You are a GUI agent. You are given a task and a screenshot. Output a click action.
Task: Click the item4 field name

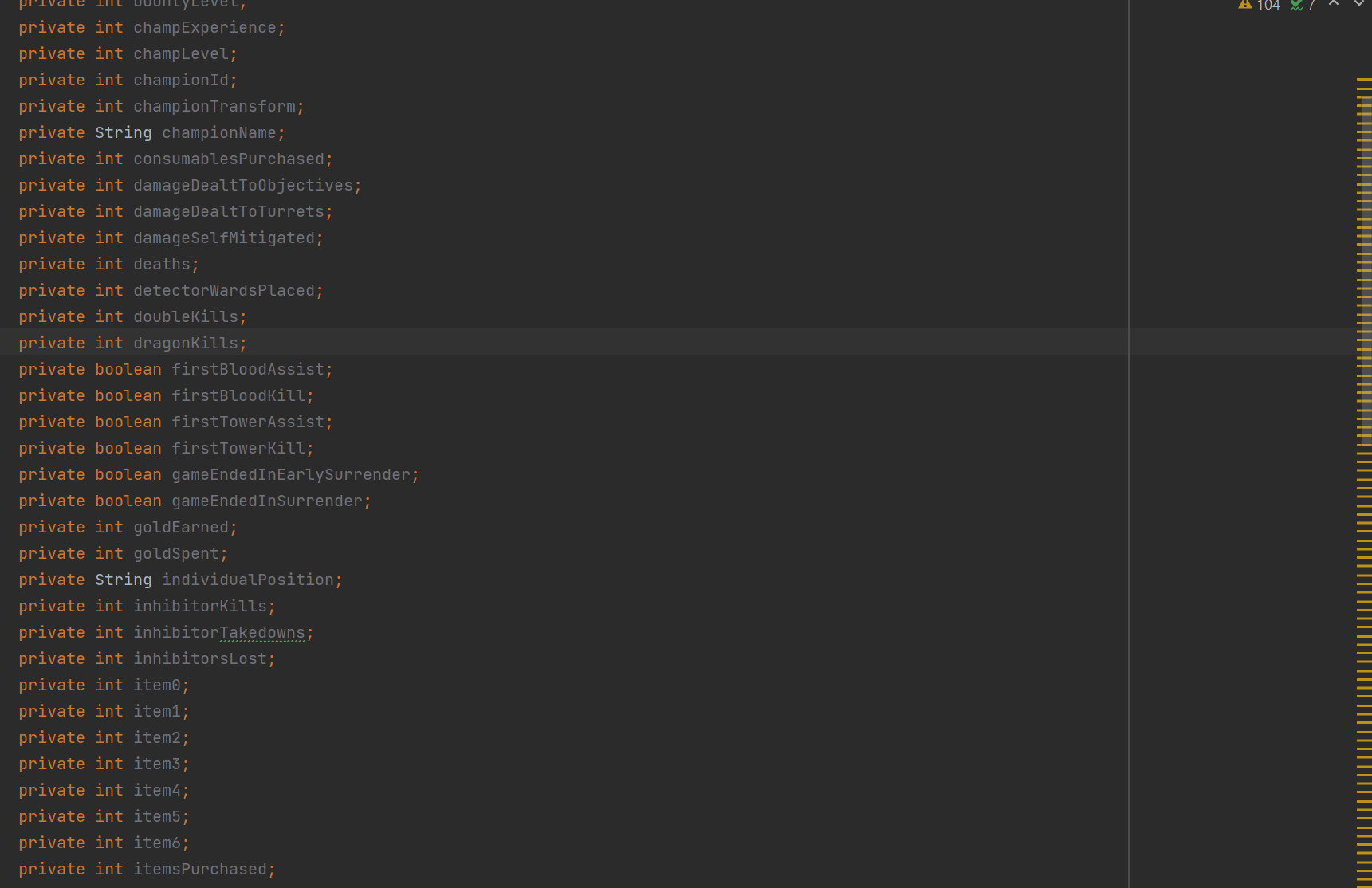157,791
